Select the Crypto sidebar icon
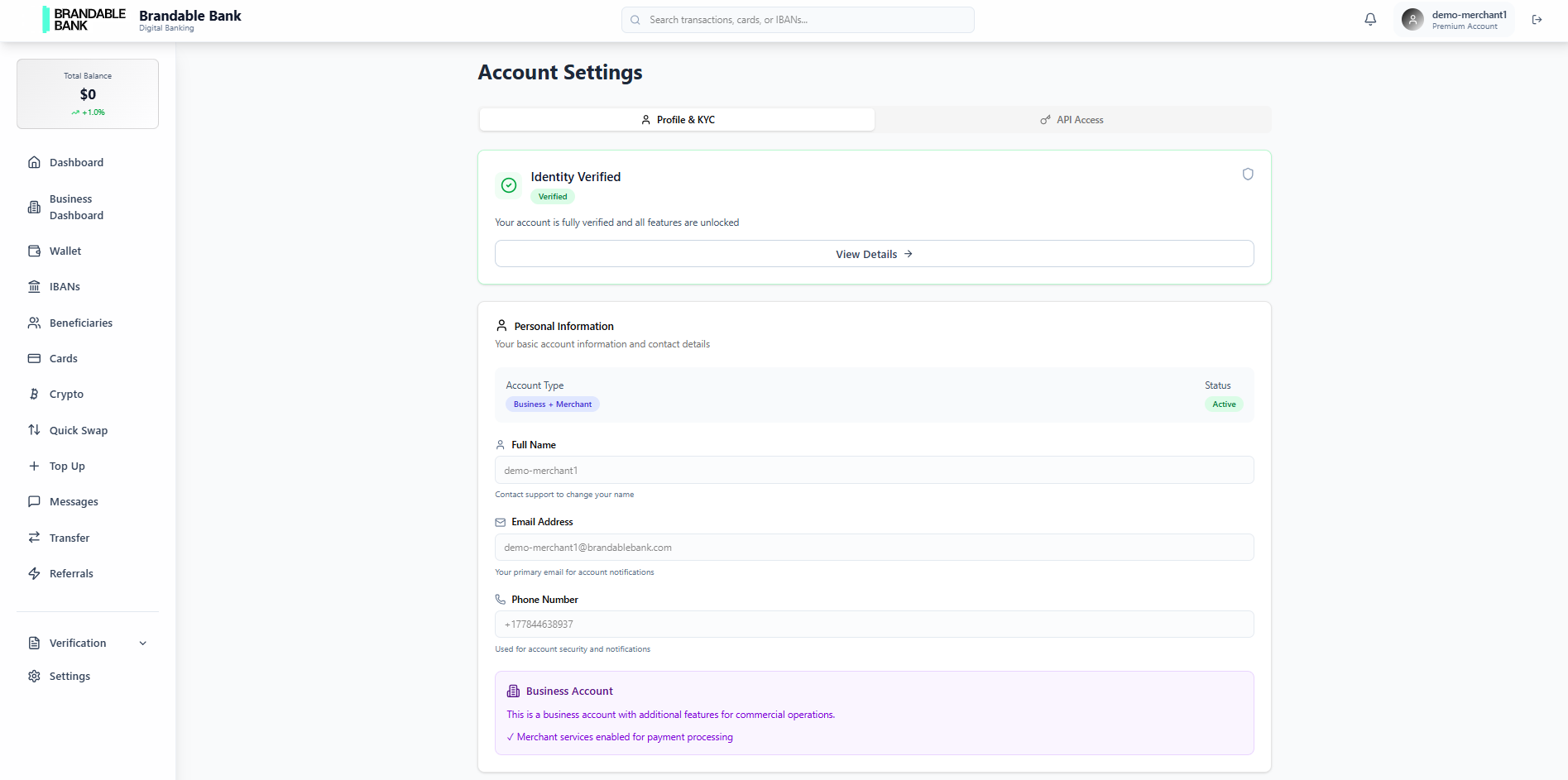Screen dimensions: 1568x780 (34, 394)
